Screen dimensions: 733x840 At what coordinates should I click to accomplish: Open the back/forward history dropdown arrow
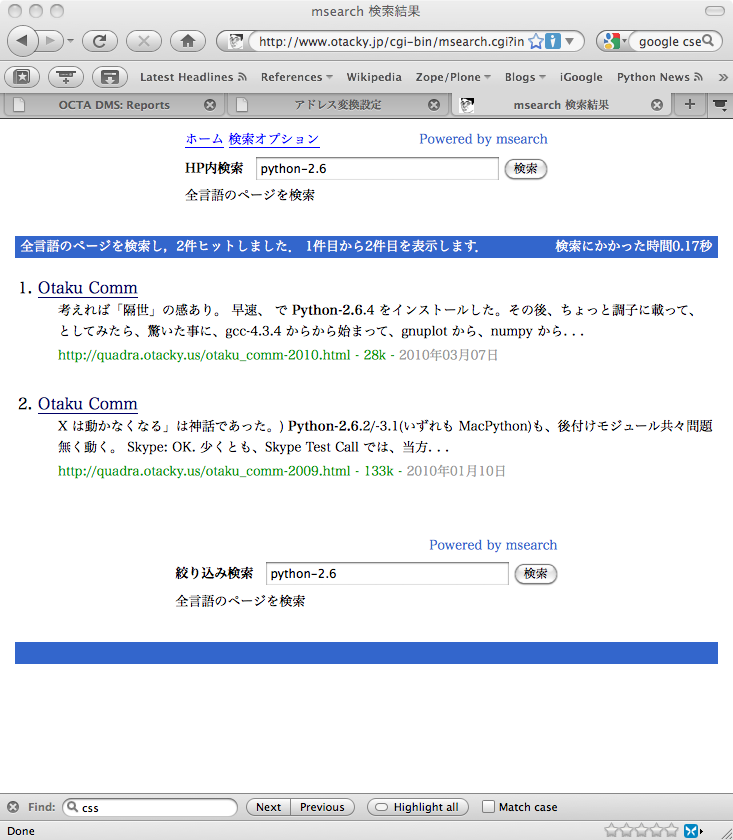click(x=70, y=41)
